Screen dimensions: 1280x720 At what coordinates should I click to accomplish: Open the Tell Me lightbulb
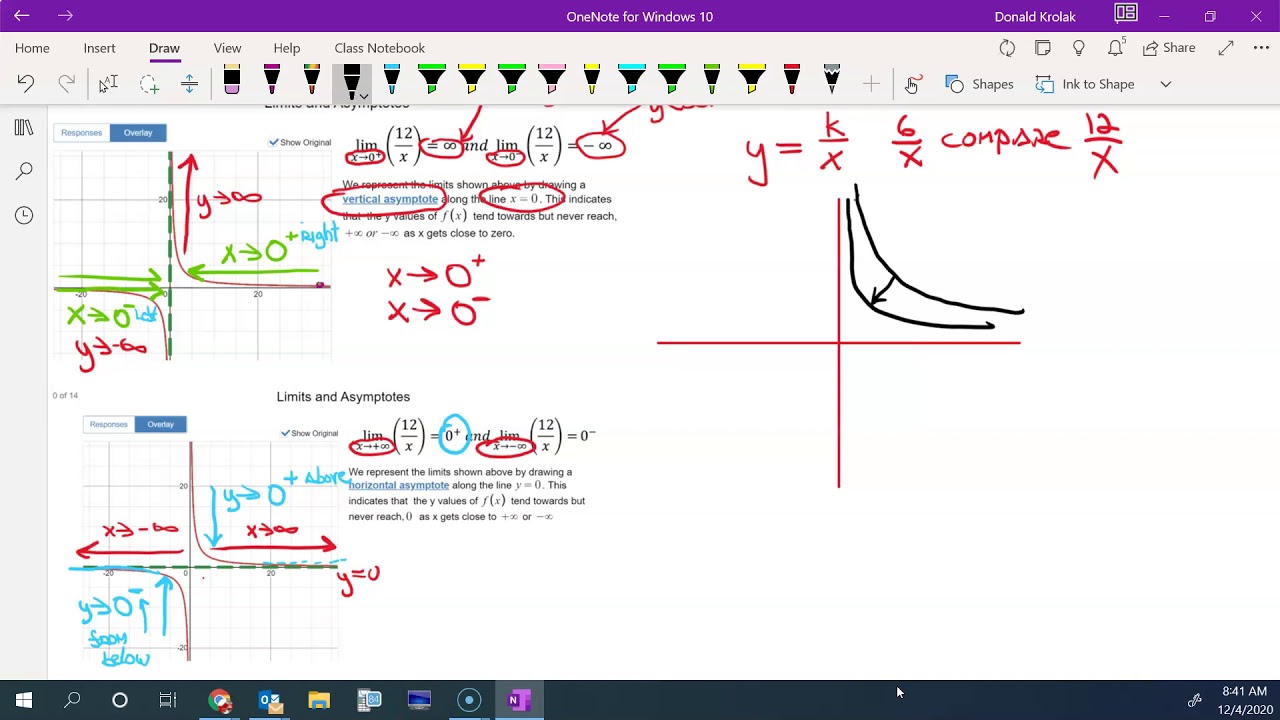pos(1079,48)
